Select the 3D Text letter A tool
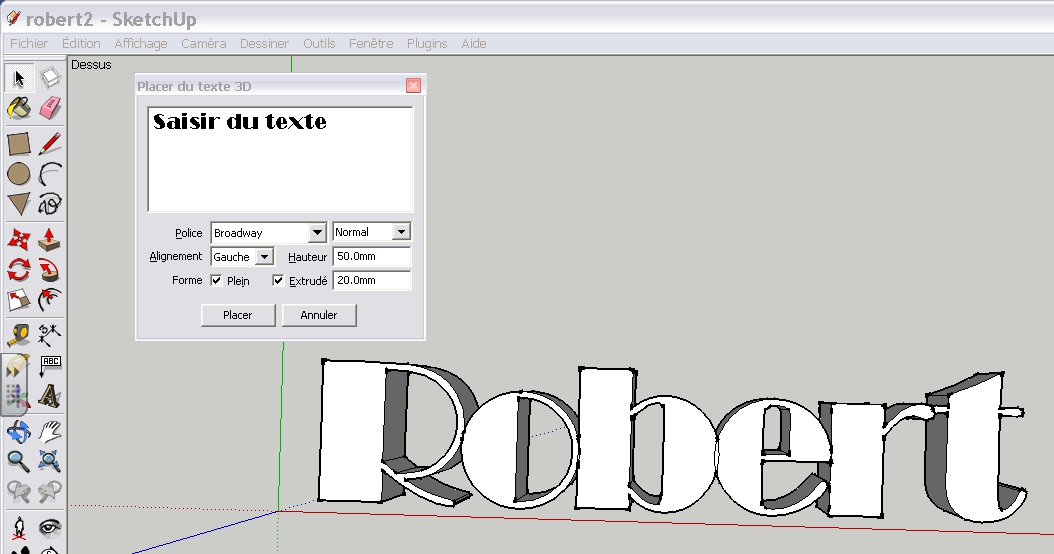Viewport: 1054px width, 554px height. (x=50, y=396)
